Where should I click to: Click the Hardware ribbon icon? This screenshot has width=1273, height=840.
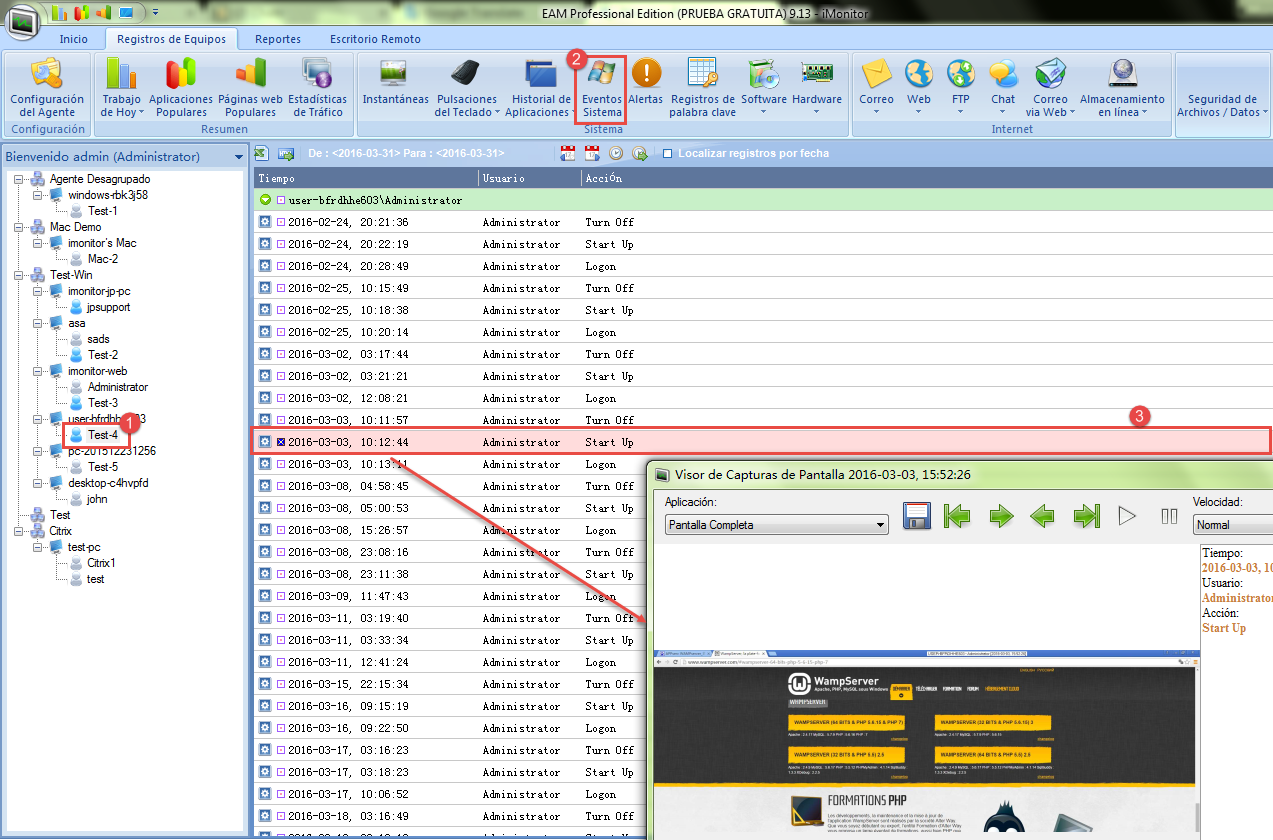817,74
